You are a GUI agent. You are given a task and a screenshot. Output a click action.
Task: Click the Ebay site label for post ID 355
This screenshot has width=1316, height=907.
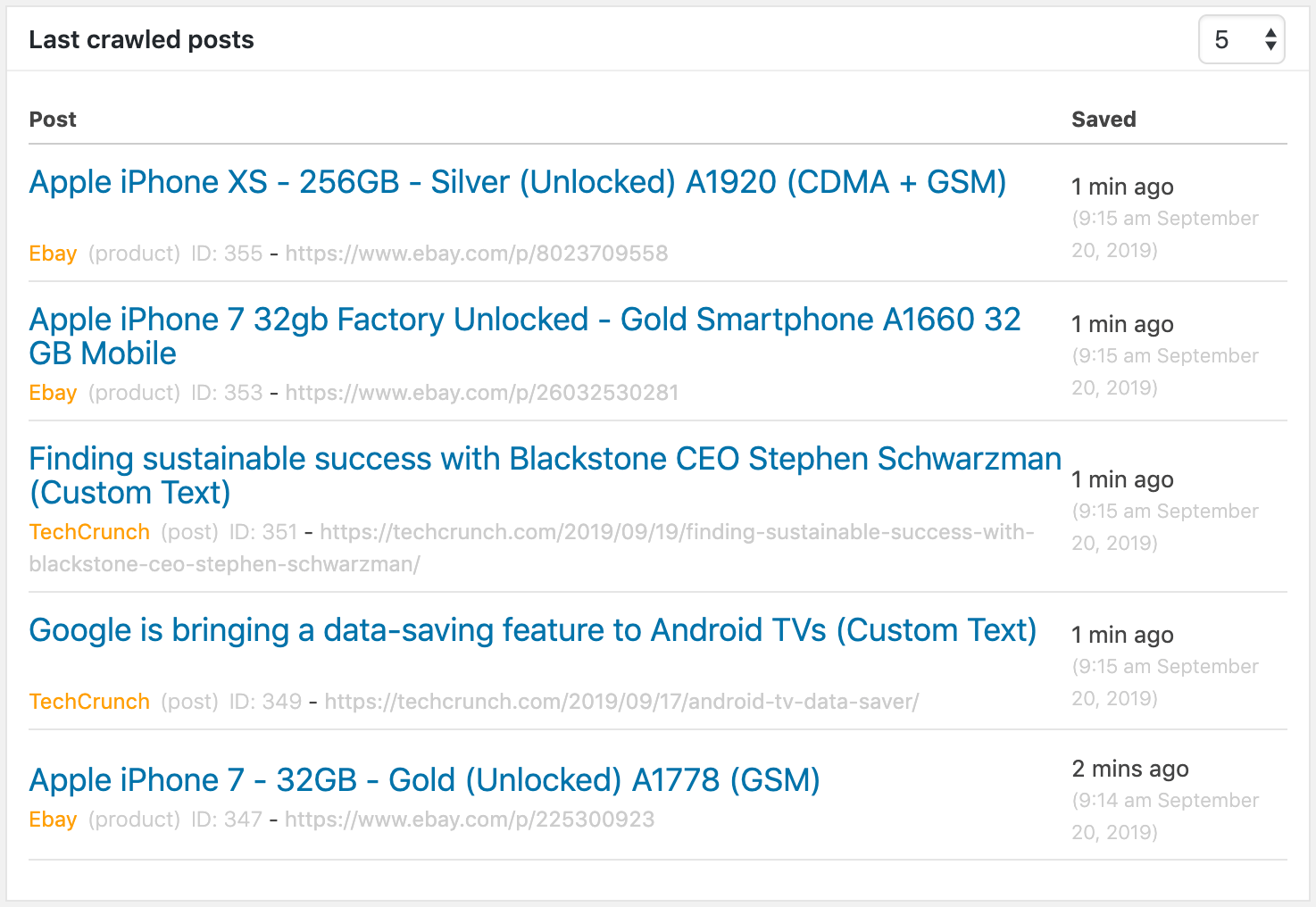(53, 254)
